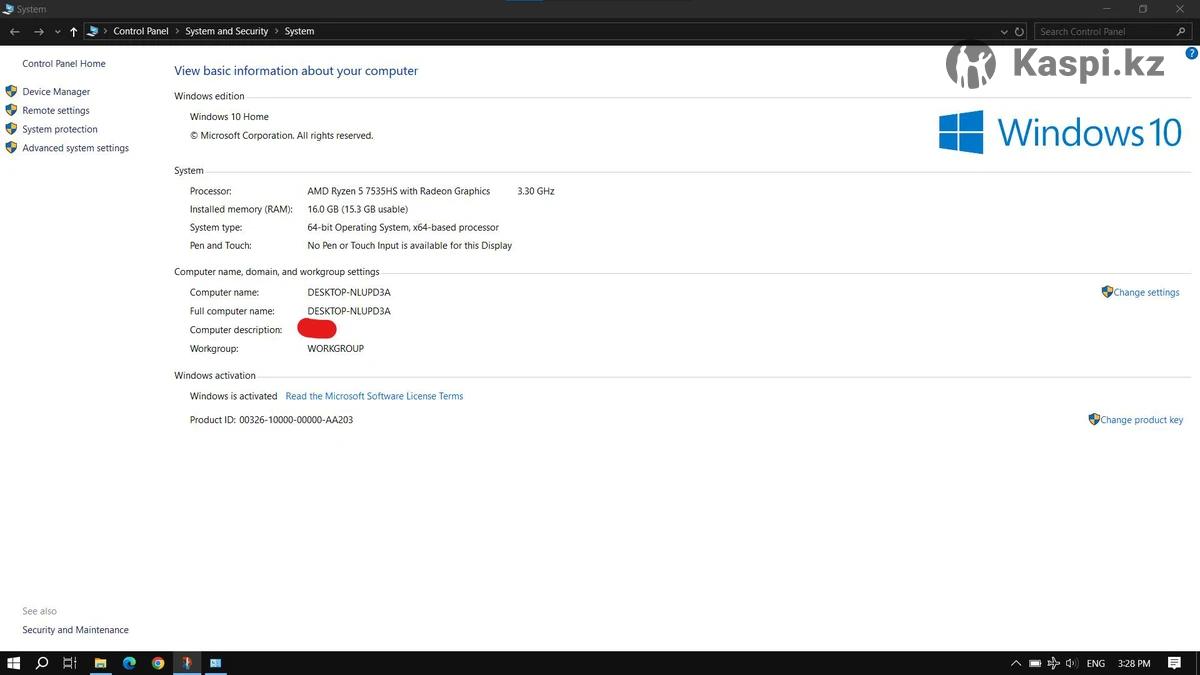Open File Explorer from taskbar

coord(100,663)
